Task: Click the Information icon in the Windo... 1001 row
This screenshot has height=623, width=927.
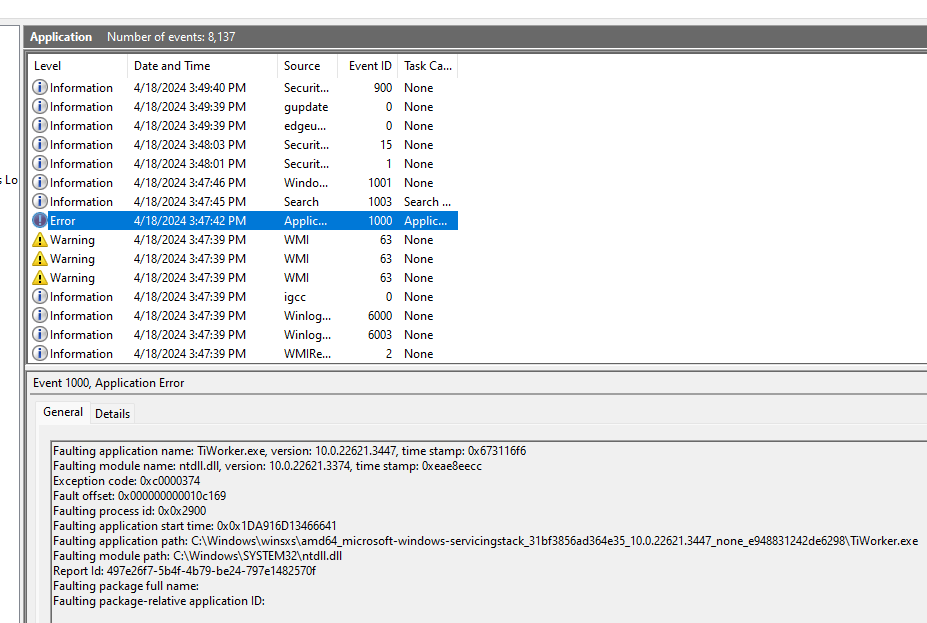Action: tap(40, 182)
